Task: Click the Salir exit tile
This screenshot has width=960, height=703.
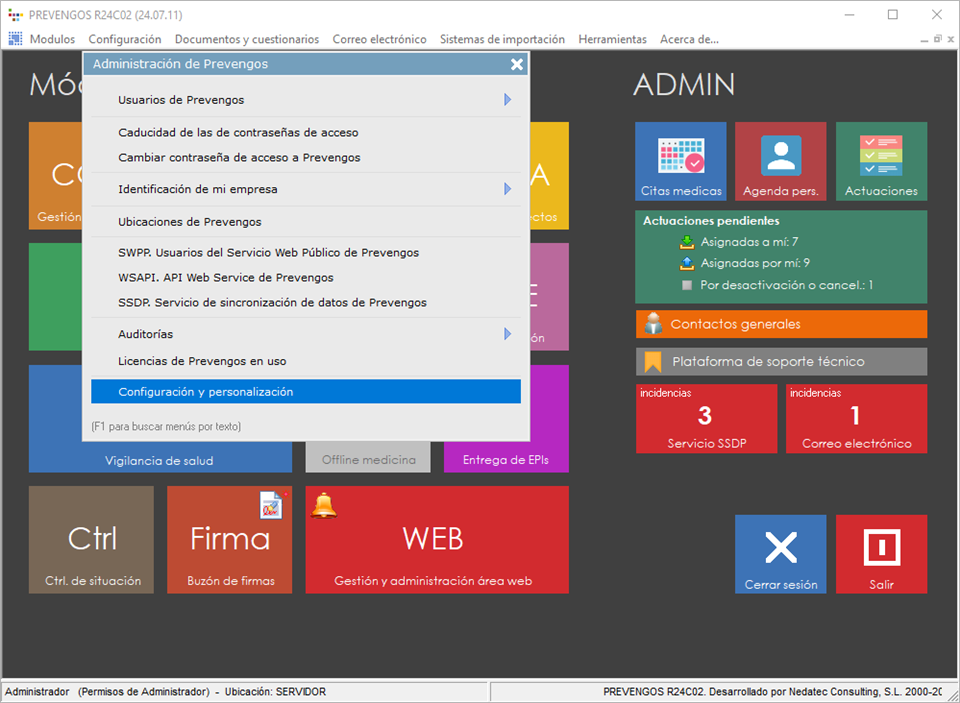Action: (x=881, y=554)
